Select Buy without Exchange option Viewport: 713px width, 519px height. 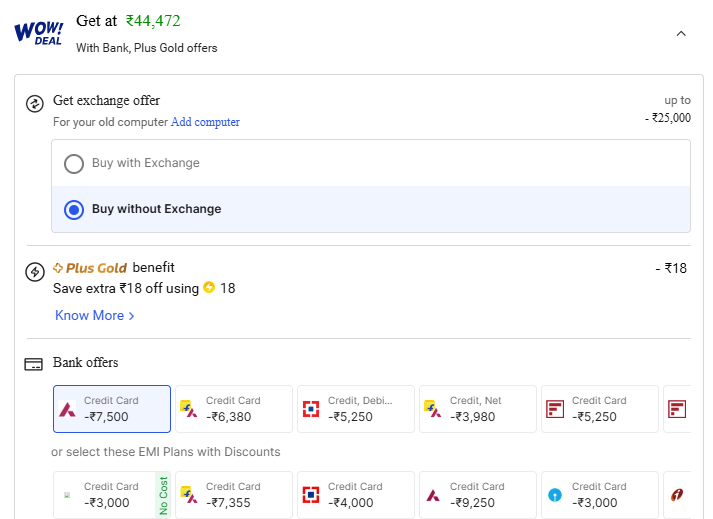point(74,209)
